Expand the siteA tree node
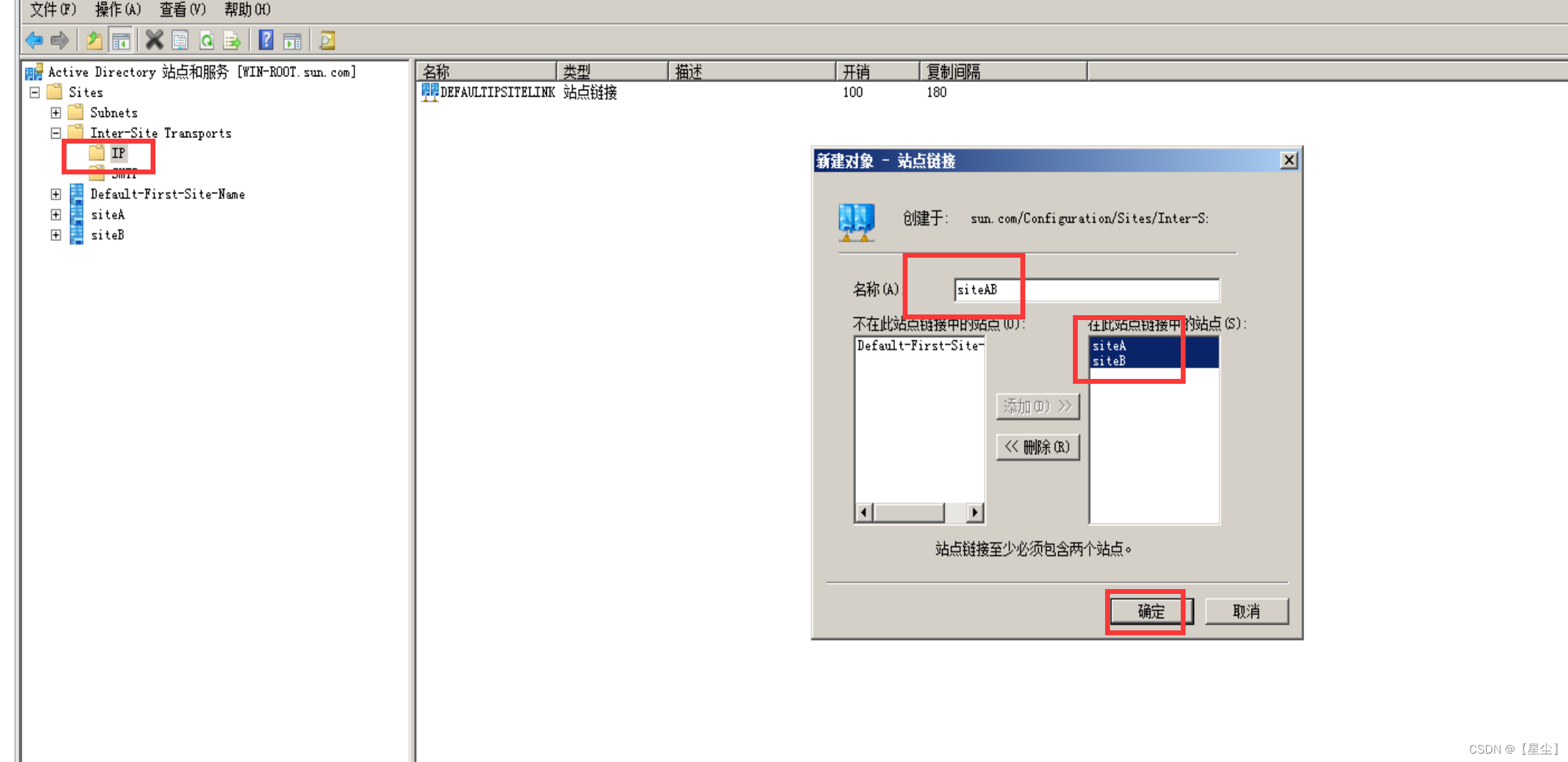 [x=56, y=215]
